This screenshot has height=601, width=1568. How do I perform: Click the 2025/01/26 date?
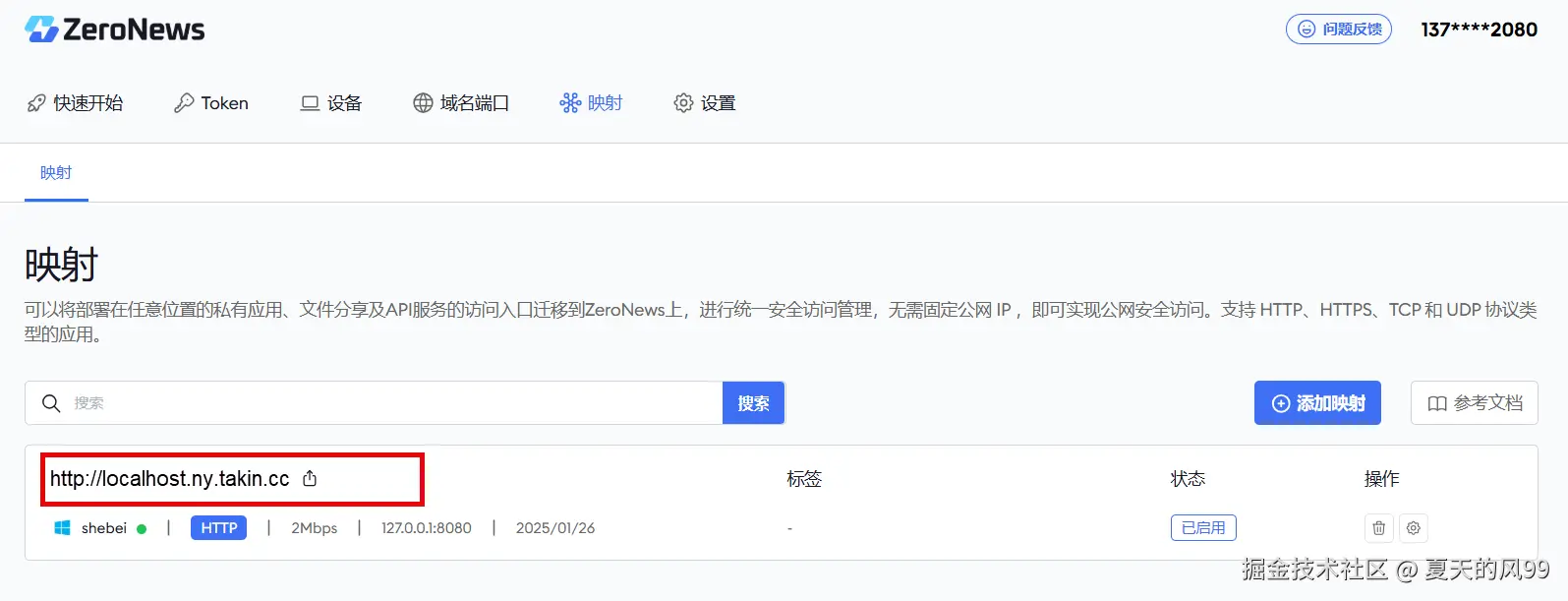tap(555, 528)
